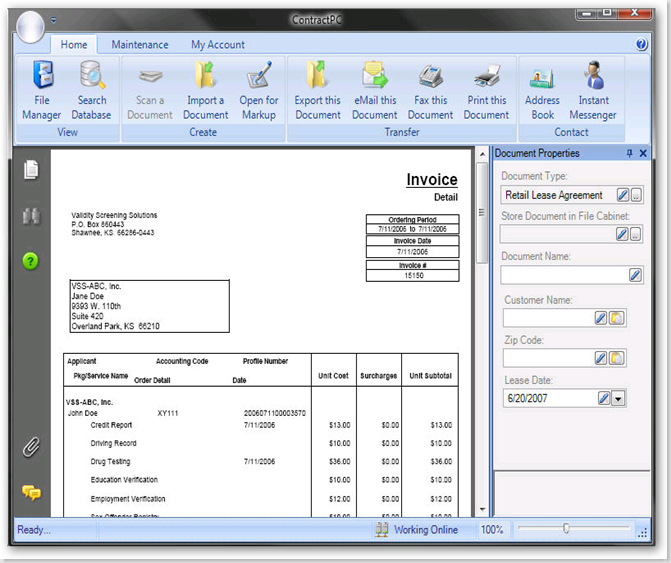Screen dimensions: 671x563
Task: Open the document for Markup
Action: [x=259, y=91]
